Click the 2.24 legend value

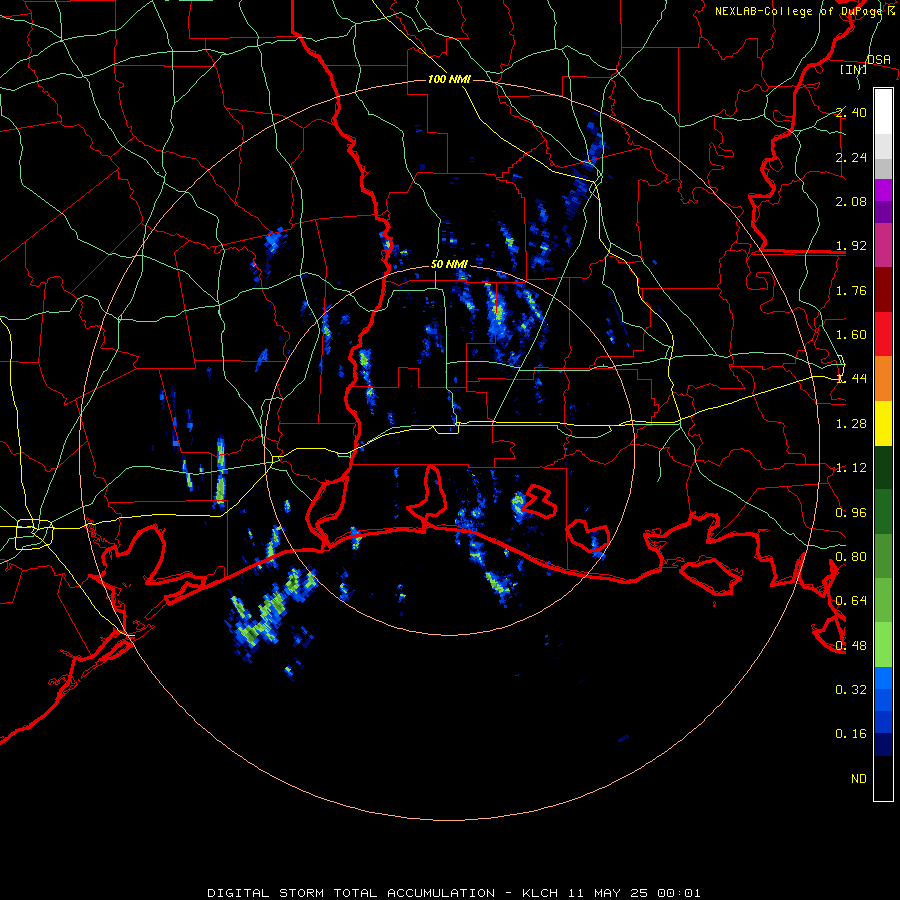[851, 157]
